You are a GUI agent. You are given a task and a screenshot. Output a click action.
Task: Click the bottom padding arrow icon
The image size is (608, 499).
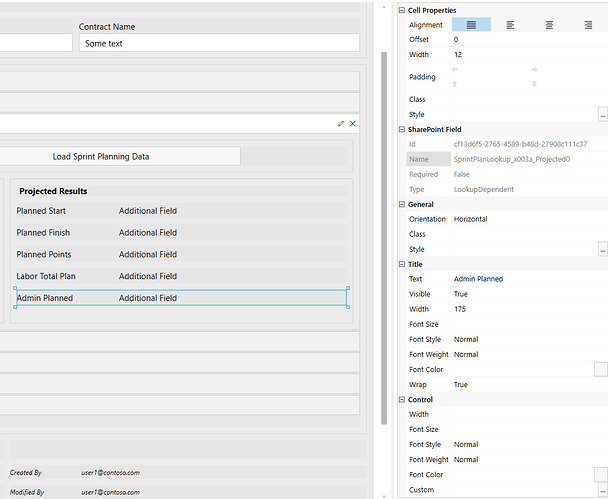[534, 84]
